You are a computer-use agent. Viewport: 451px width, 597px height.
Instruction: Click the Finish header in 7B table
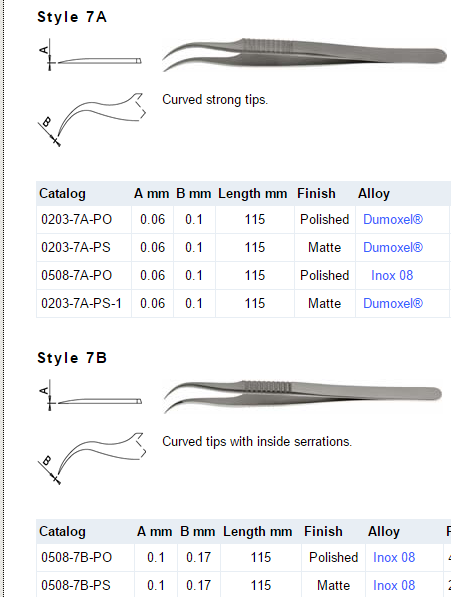tap(323, 532)
